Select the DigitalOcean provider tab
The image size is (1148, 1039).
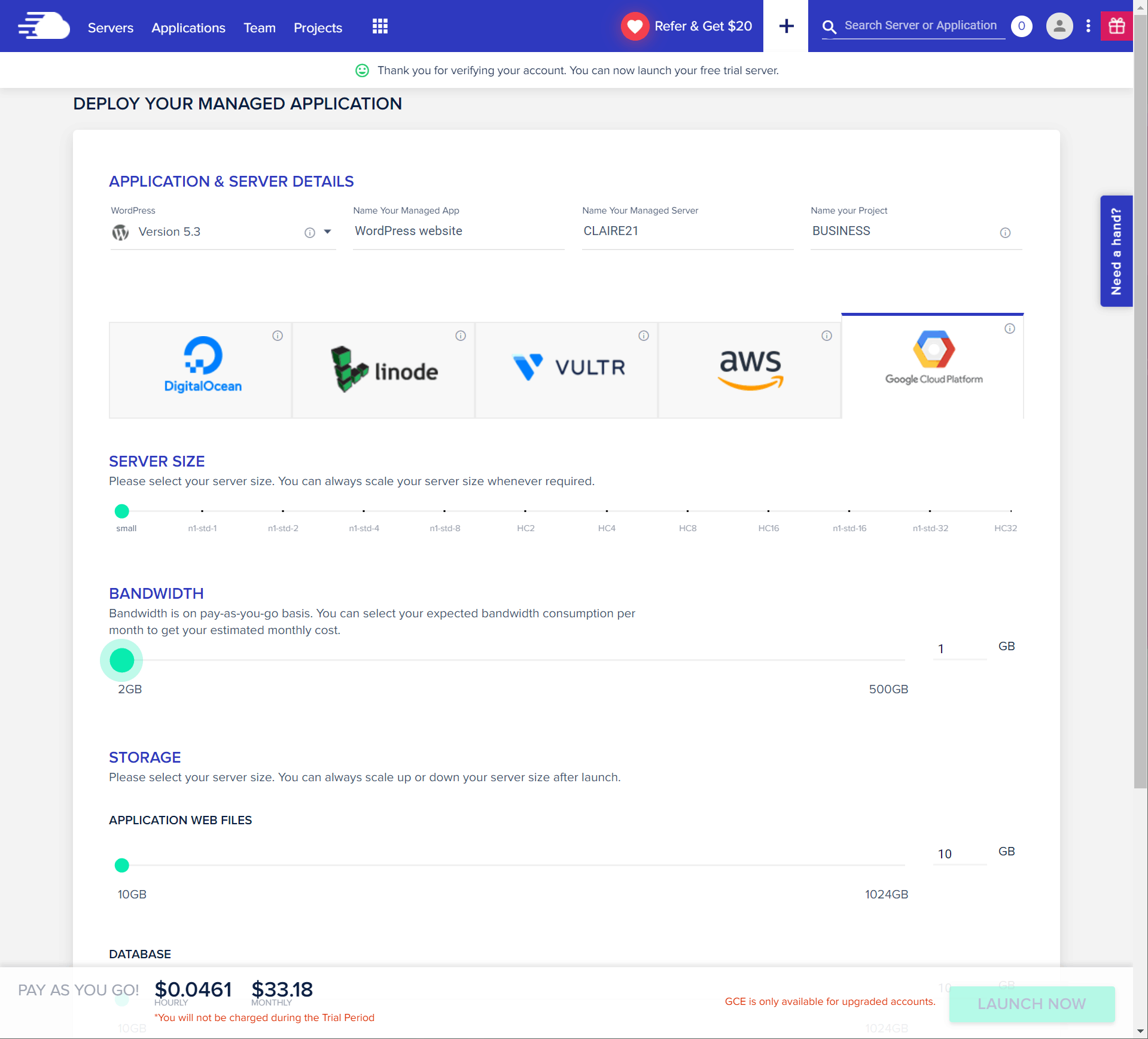[200, 370]
